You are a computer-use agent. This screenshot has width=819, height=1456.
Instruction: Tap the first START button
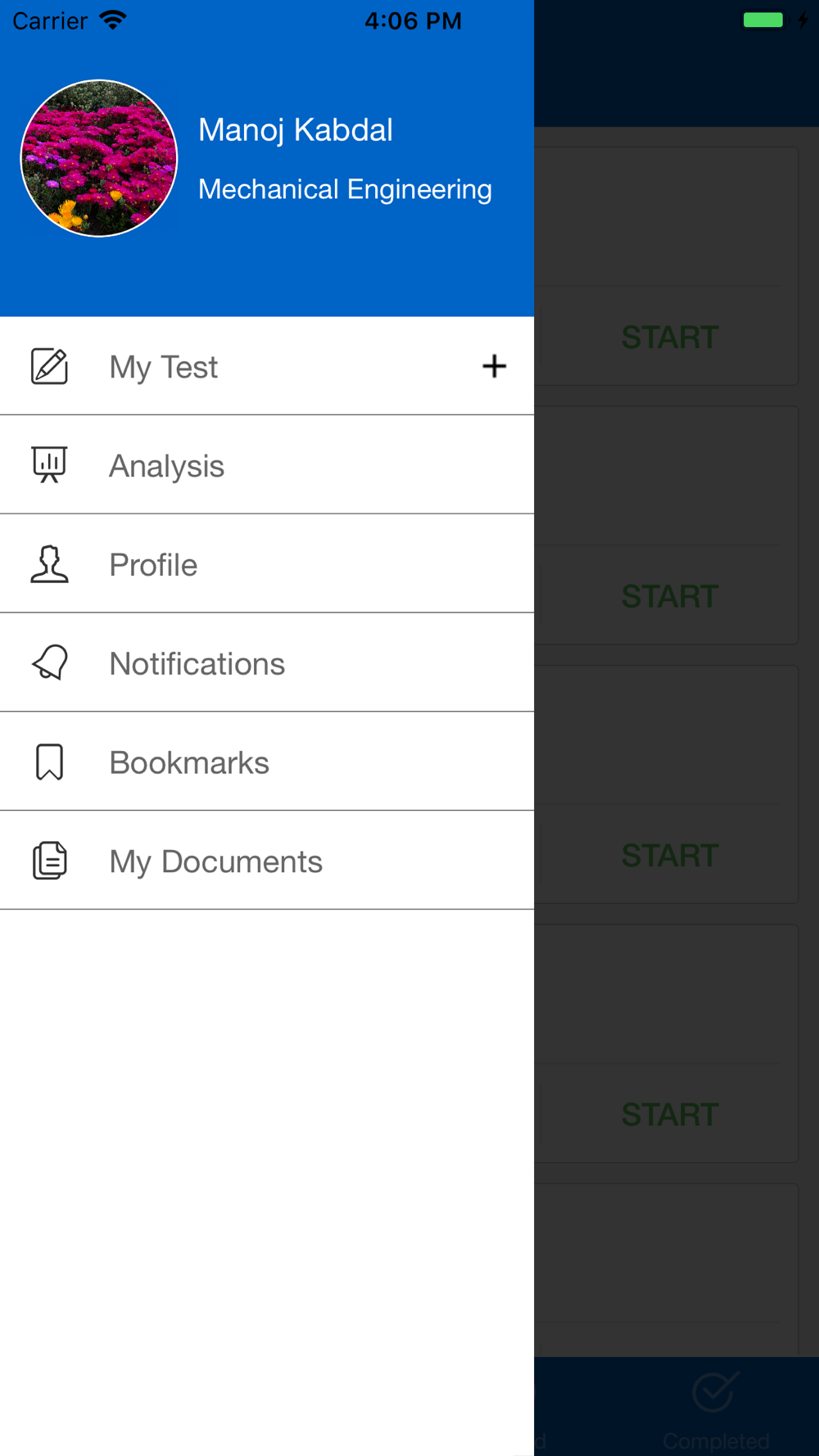tap(670, 337)
